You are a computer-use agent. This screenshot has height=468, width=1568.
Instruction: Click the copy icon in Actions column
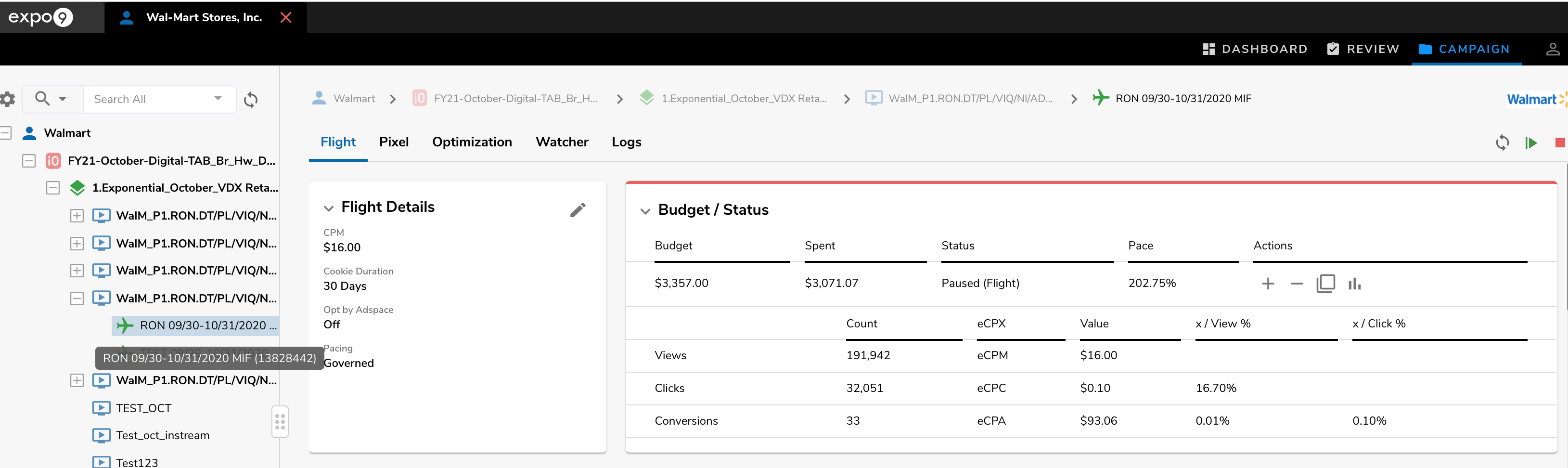[1325, 284]
